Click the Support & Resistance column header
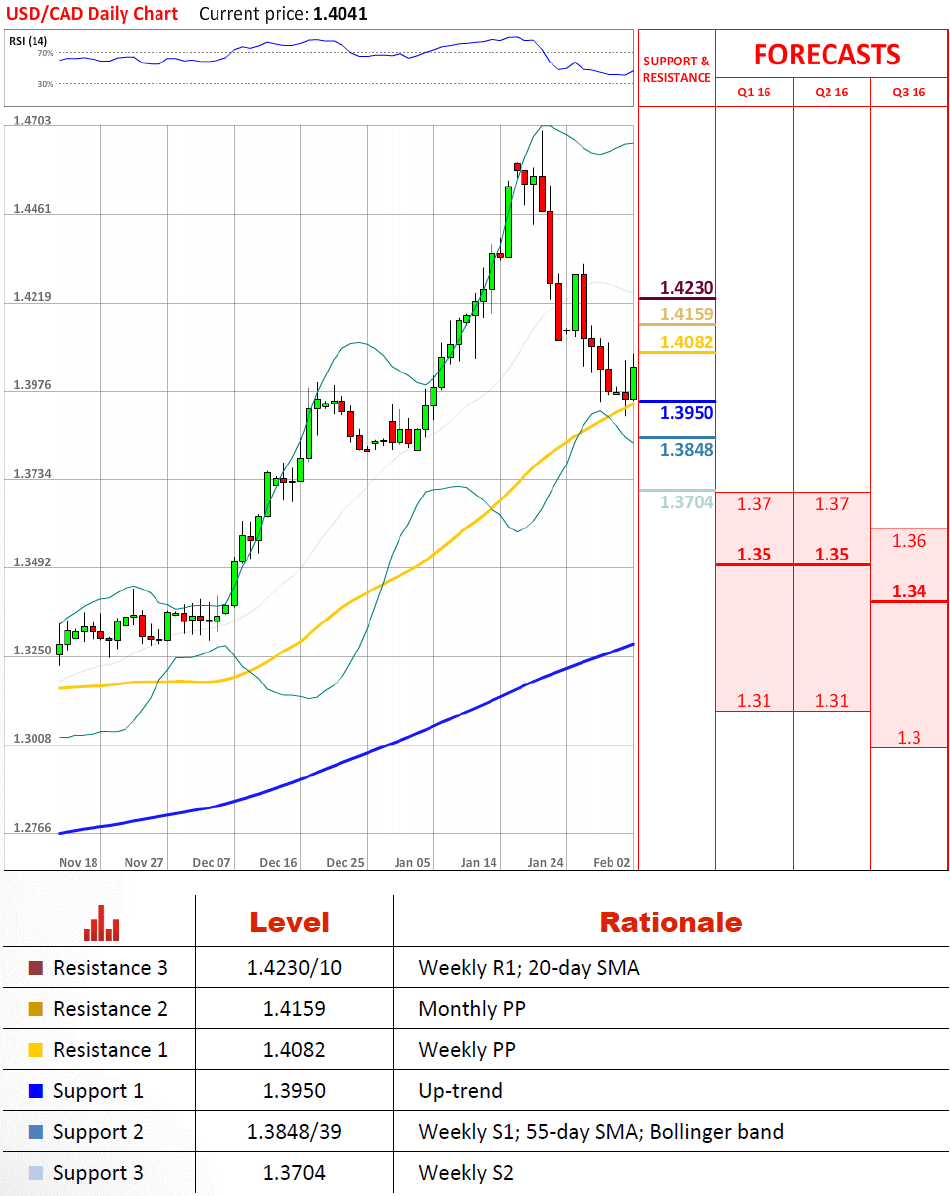 676,69
